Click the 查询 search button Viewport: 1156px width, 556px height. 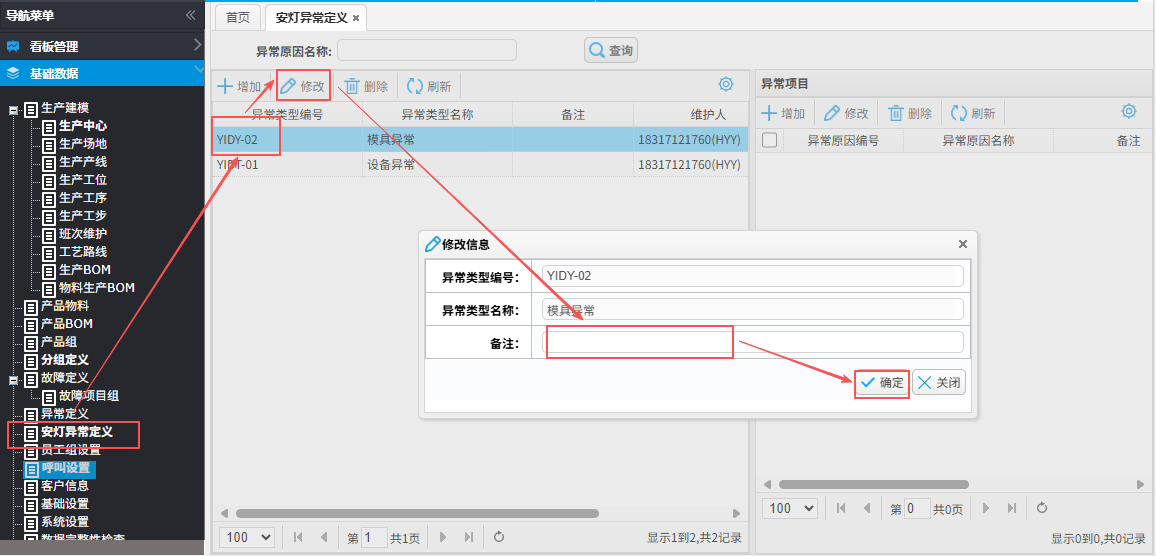(611, 51)
